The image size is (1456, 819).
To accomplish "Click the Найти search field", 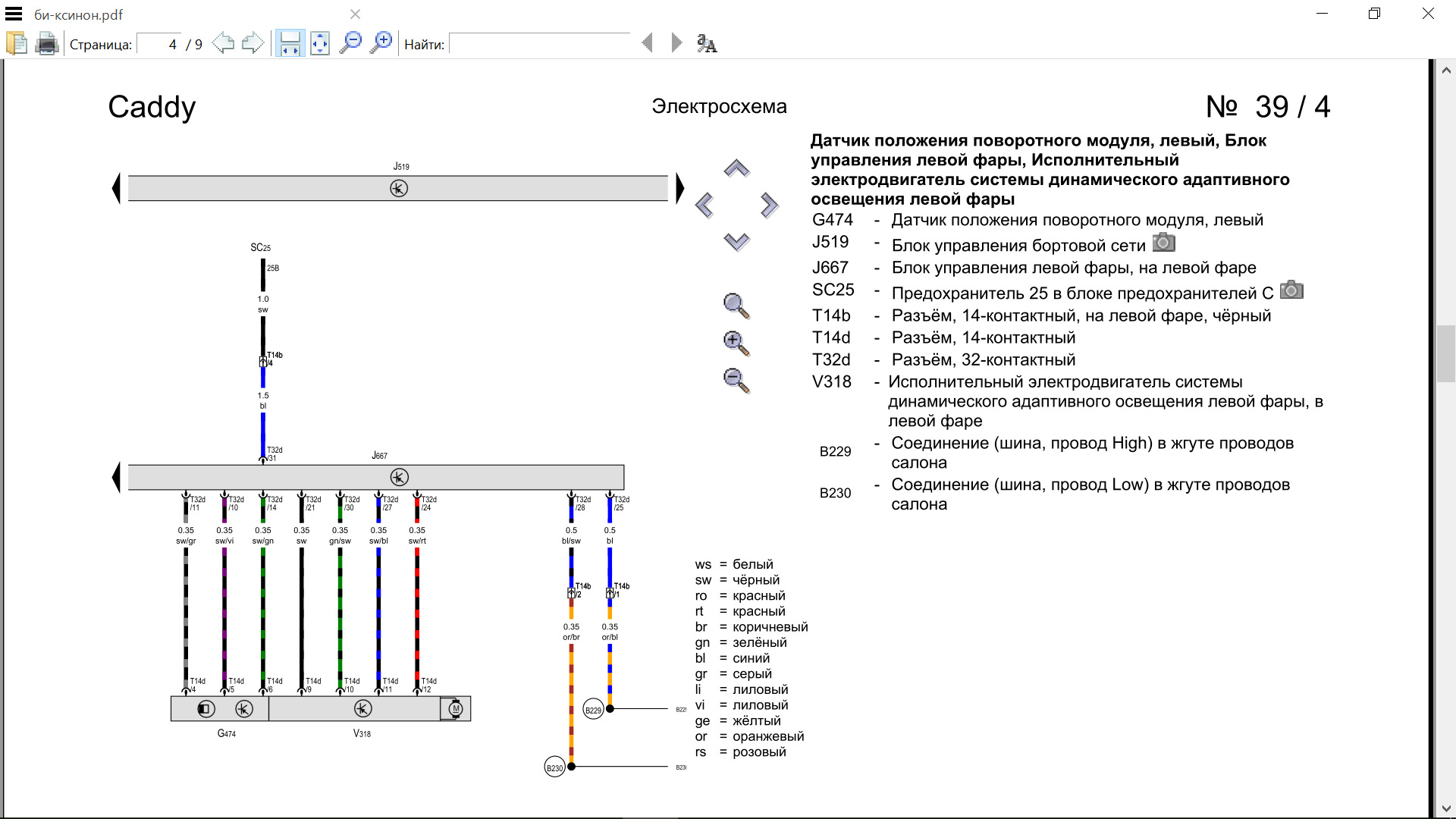I will (539, 44).
